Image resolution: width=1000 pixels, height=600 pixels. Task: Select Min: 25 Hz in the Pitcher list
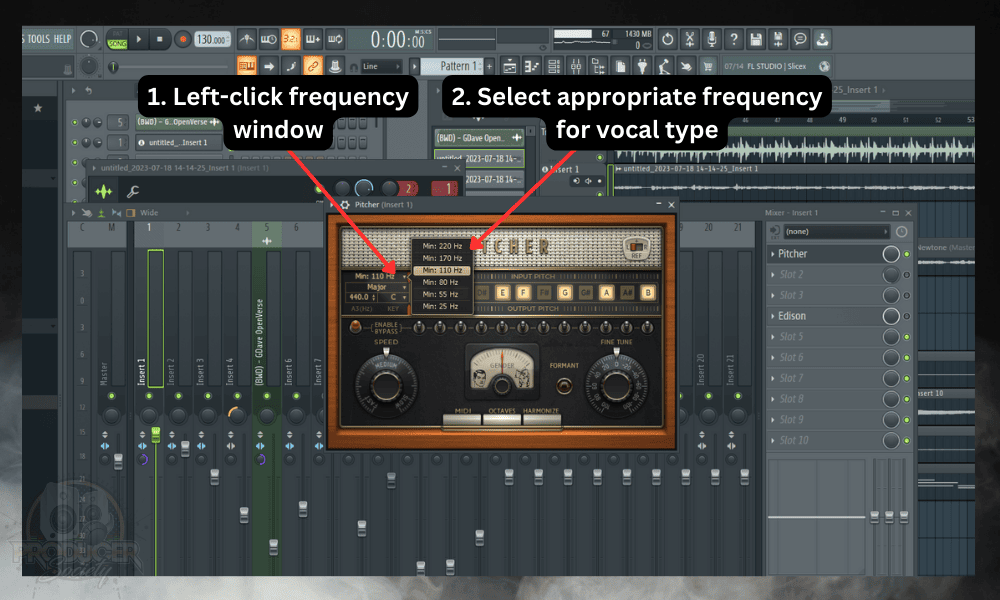coord(442,307)
